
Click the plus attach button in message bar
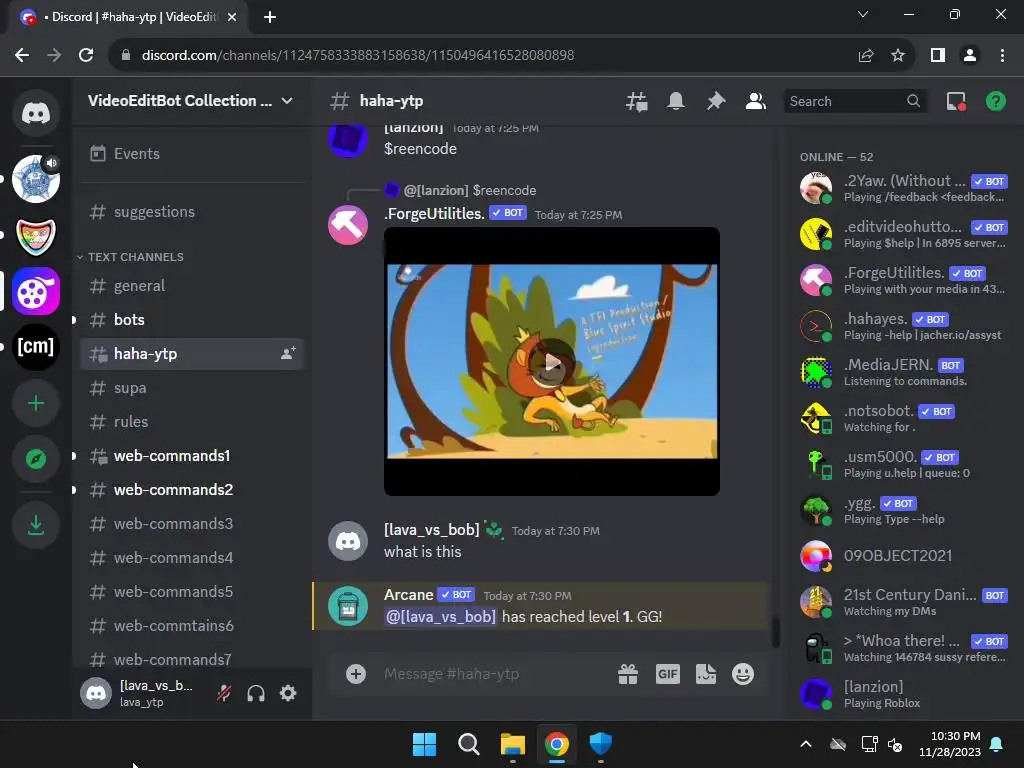356,674
